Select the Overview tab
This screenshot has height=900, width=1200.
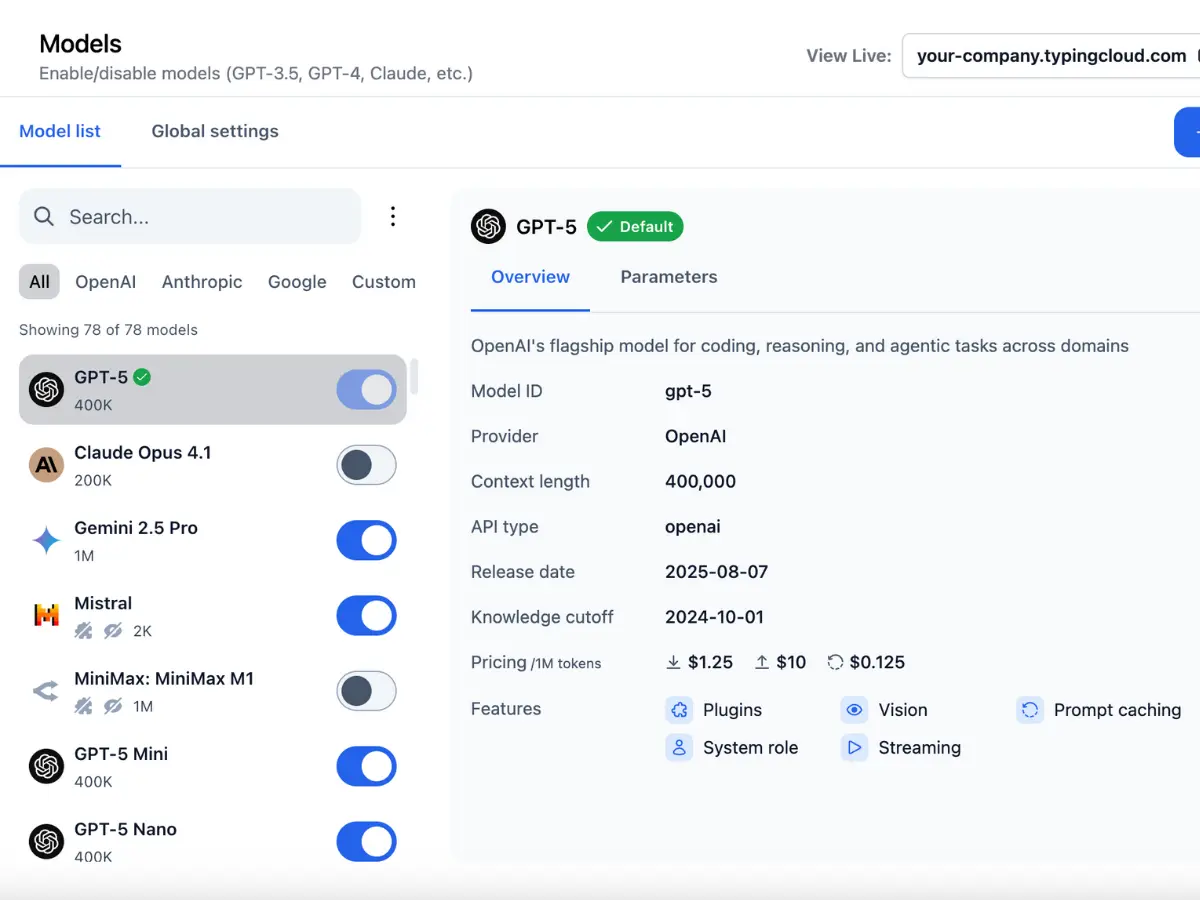coord(530,277)
